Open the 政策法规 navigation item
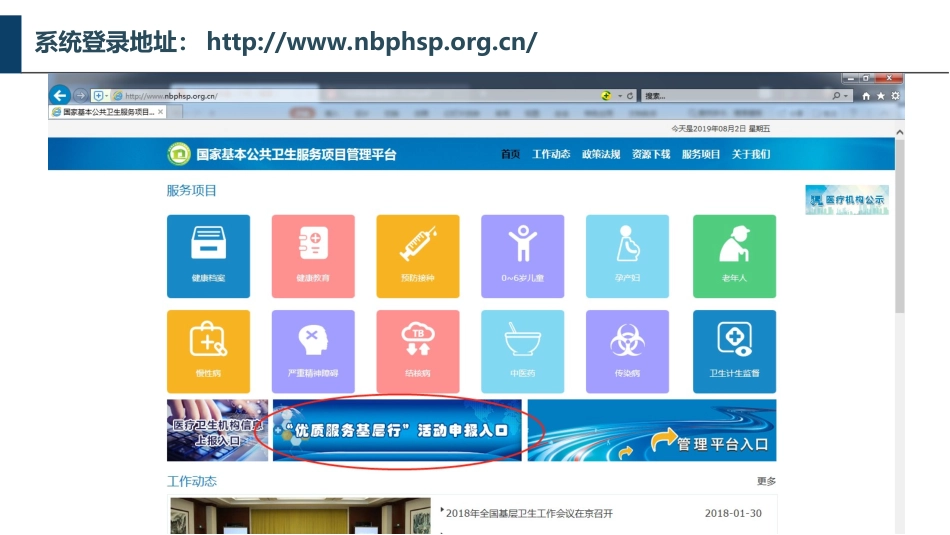The height and width of the screenshot is (535, 950). [x=601, y=154]
